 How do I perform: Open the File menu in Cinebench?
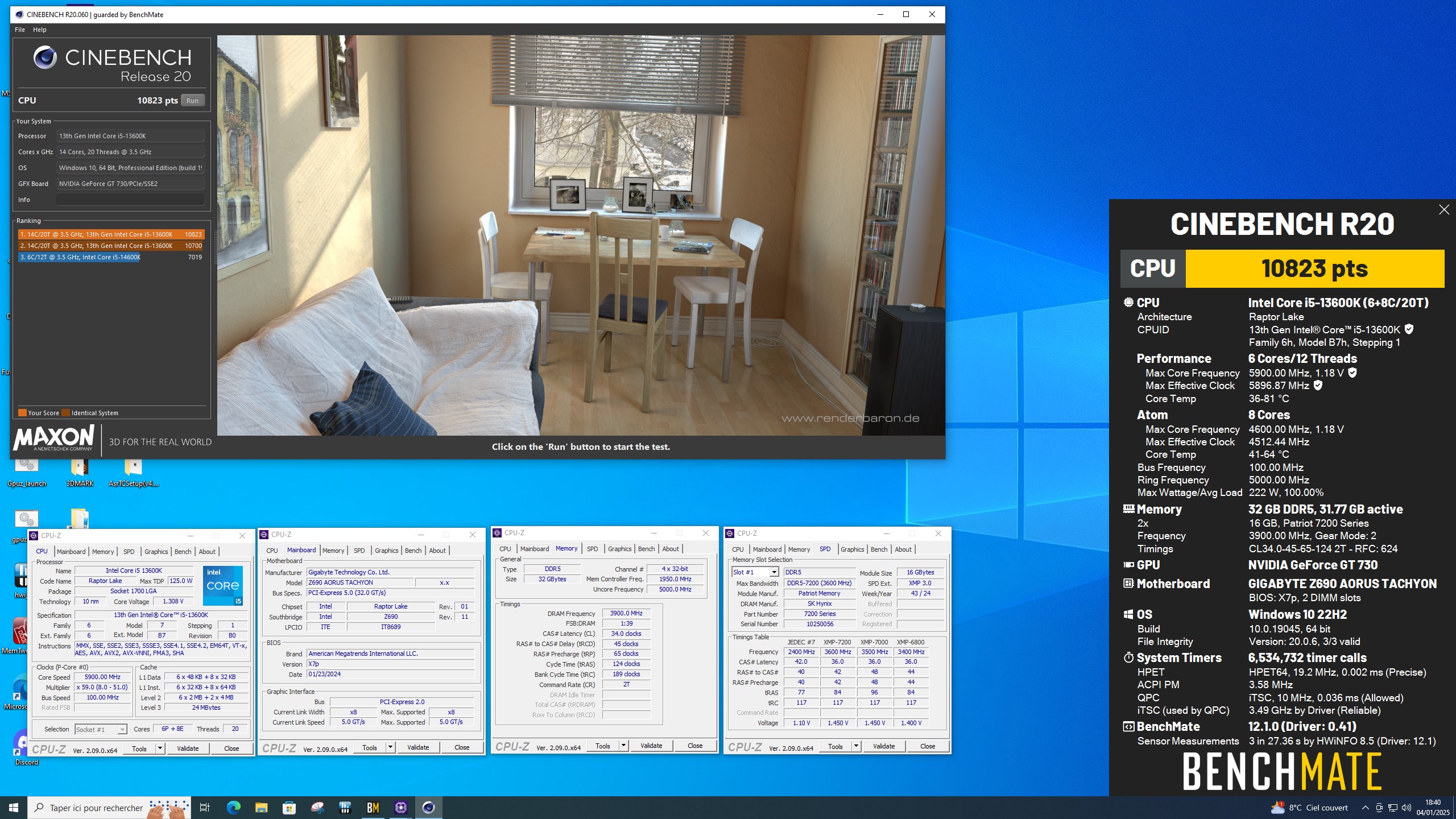20,30
